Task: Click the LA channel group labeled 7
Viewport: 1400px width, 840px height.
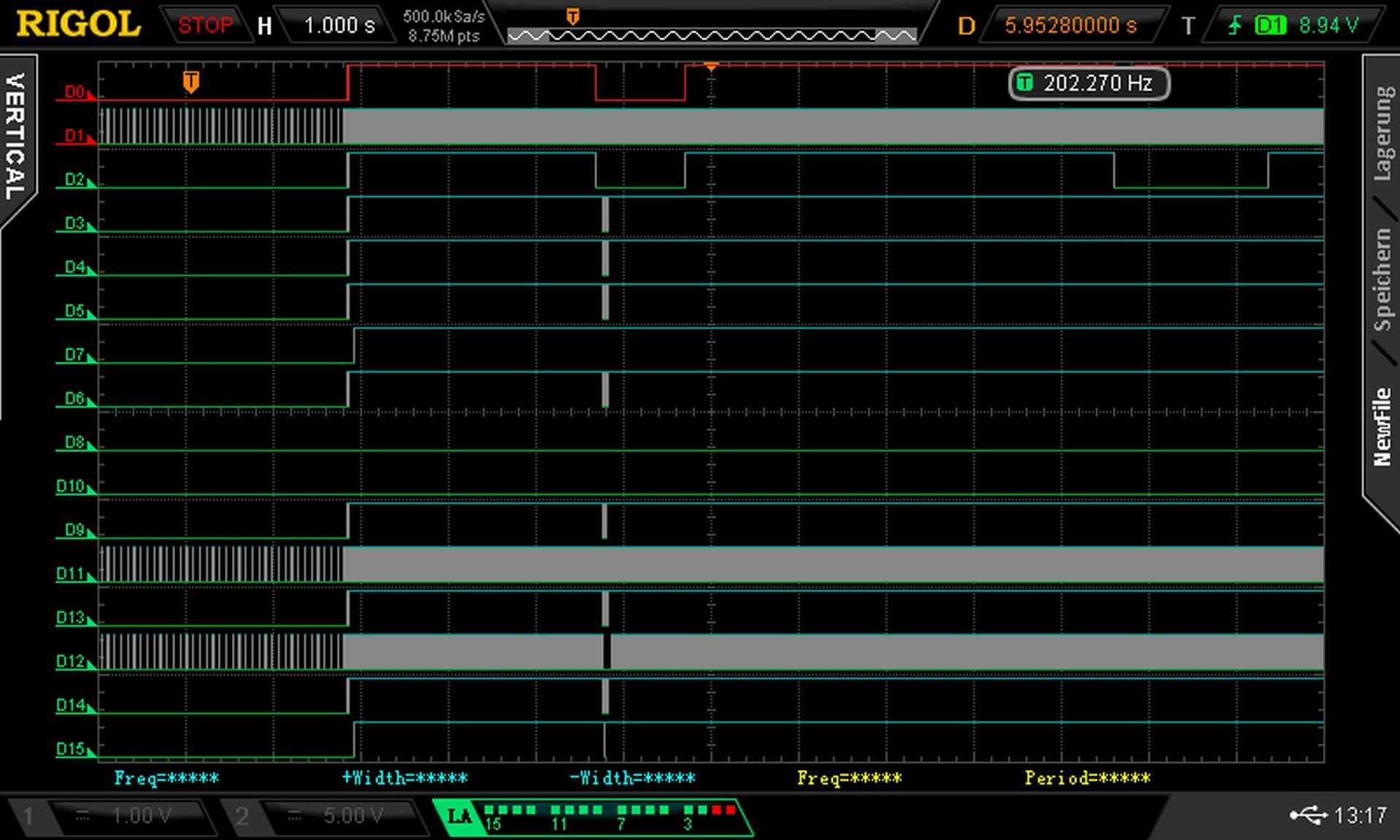Action: tap(642, 816)
